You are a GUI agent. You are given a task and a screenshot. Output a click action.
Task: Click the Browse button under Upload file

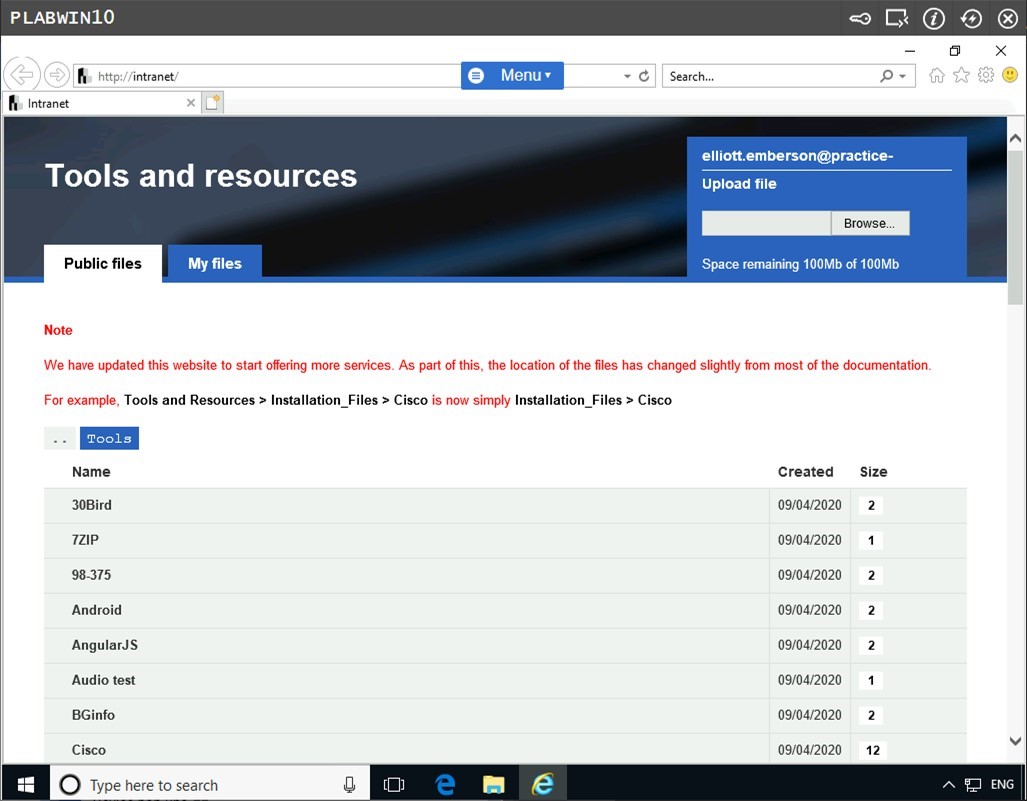[x=869, y=222]
